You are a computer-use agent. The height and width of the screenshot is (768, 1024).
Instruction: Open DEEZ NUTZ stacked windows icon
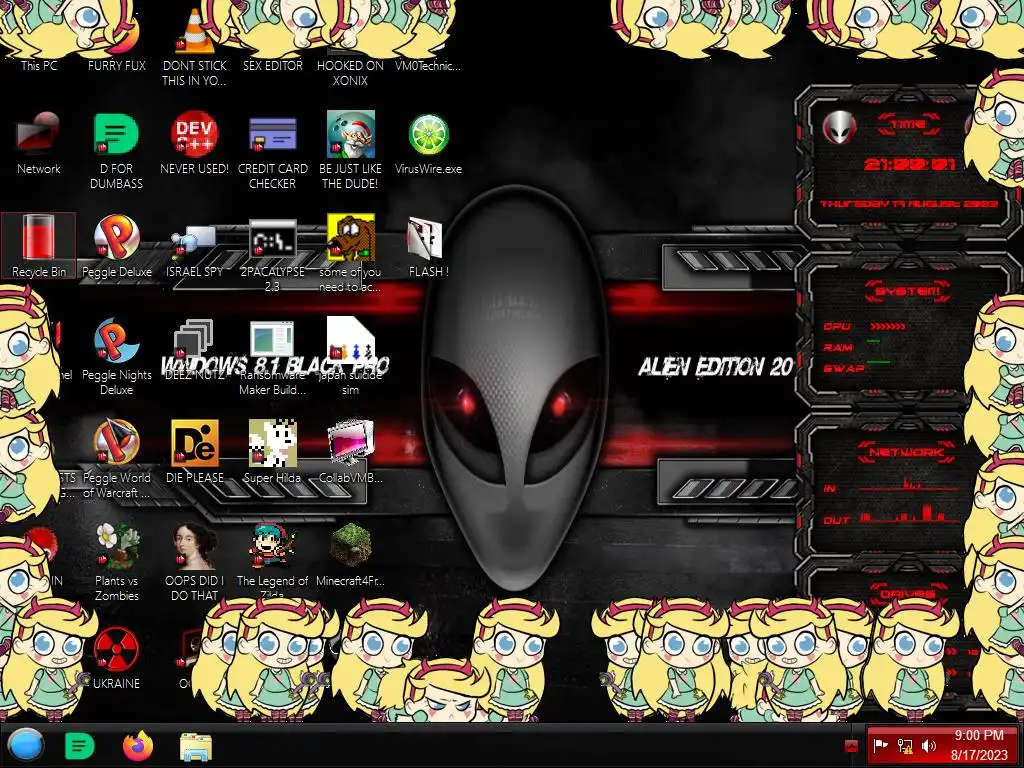tap(195, 349)
